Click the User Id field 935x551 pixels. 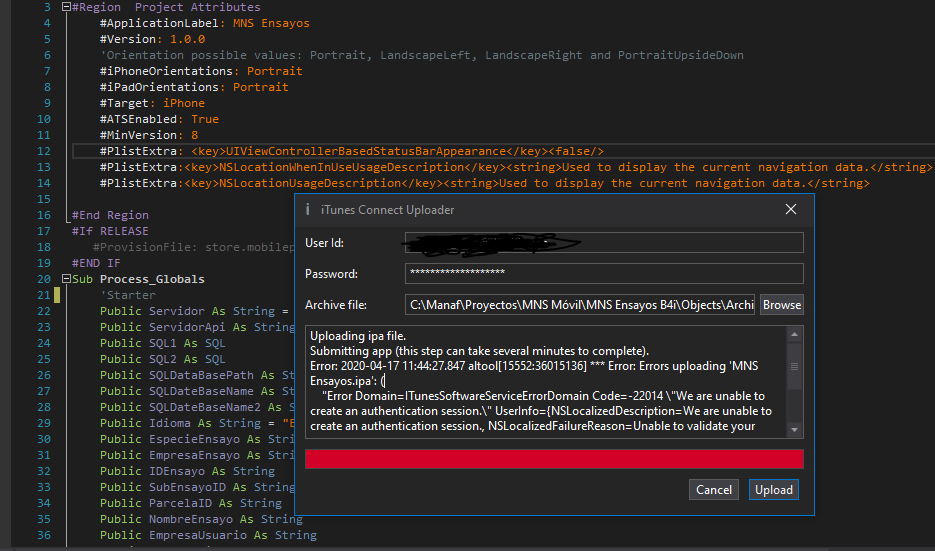tap(604, 243)
